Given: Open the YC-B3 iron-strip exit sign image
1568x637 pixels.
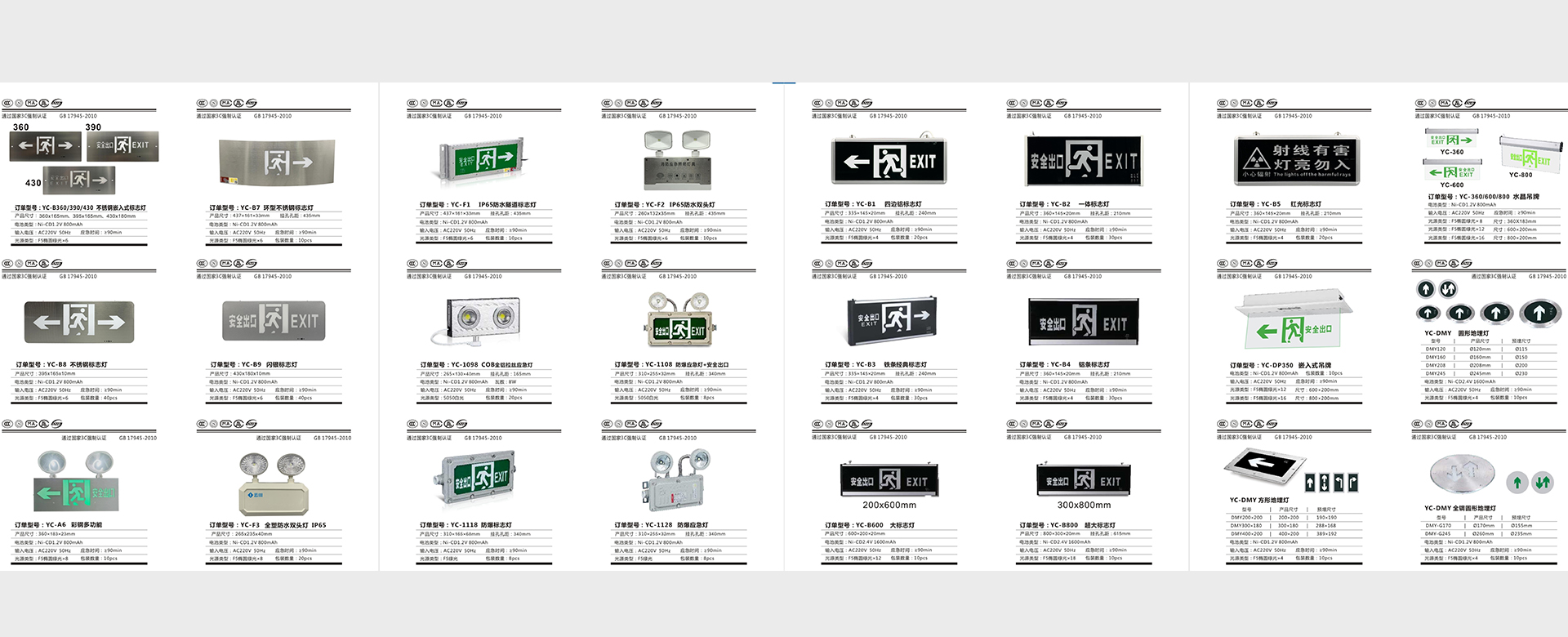Looking at the screenshot, I should (890, 319).
